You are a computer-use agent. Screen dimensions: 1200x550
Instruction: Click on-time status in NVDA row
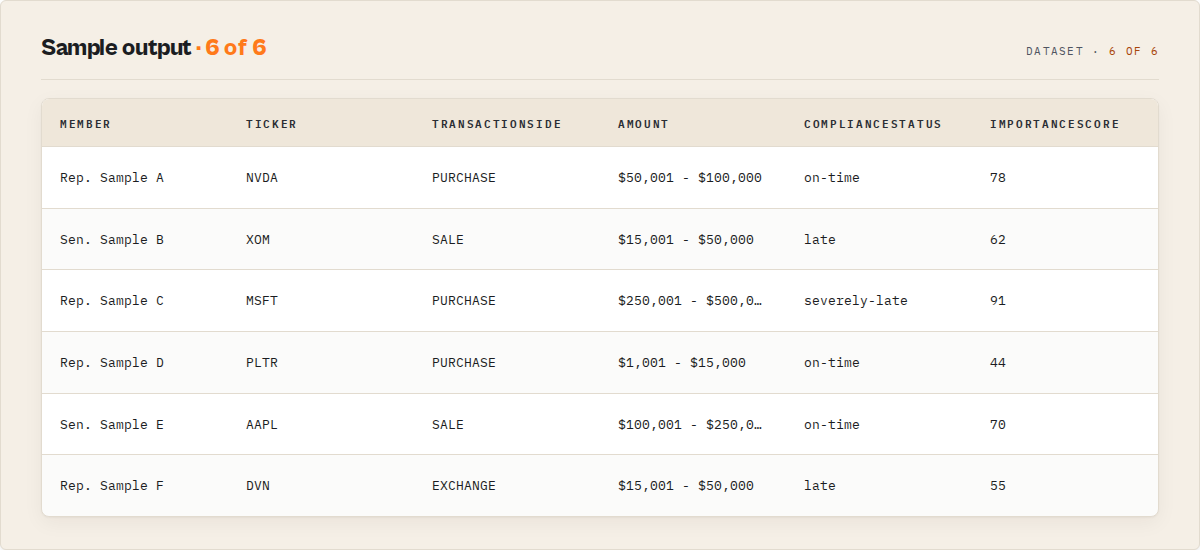[x=832, y=178]
